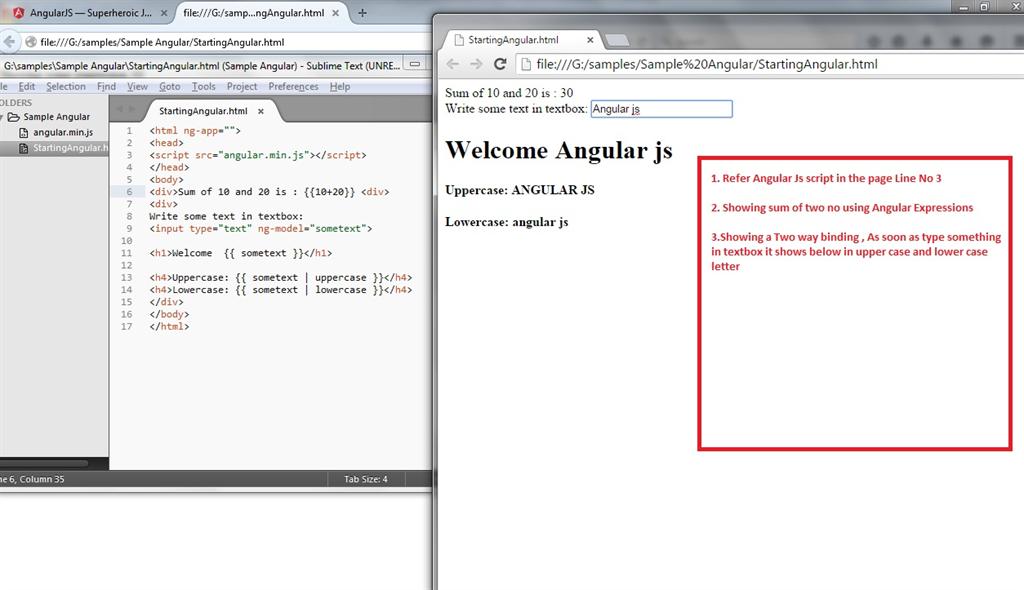
Task: Reload page in right Chrome window
Action: pyautogui.click(x=500, y=64)
